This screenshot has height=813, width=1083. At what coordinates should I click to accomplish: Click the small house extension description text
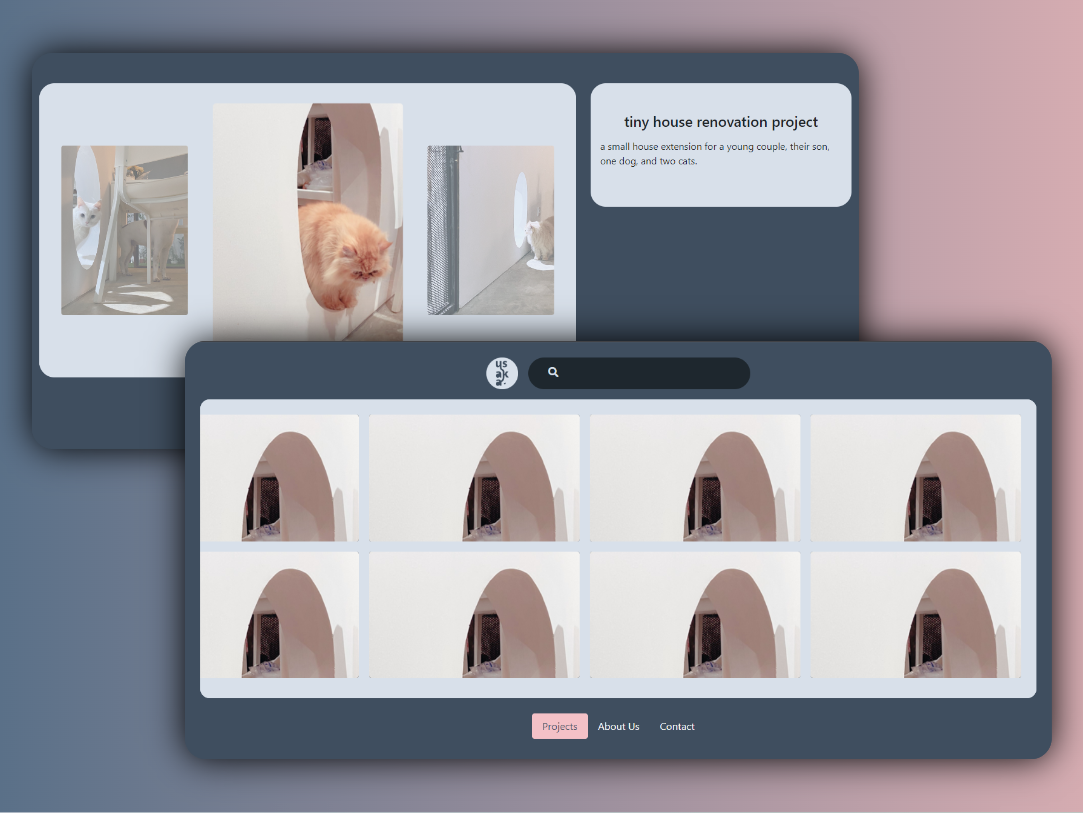[714, 154]
